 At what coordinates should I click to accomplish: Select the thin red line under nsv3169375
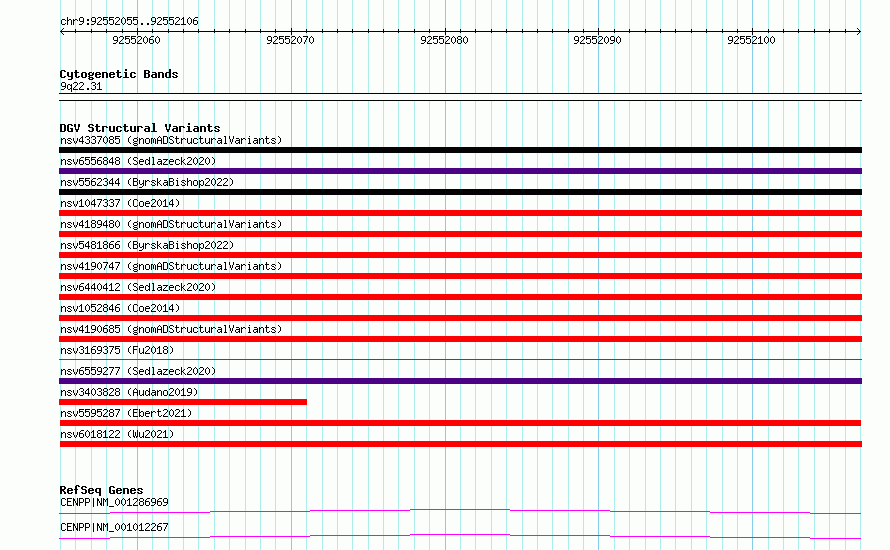[x=460, y=359]
